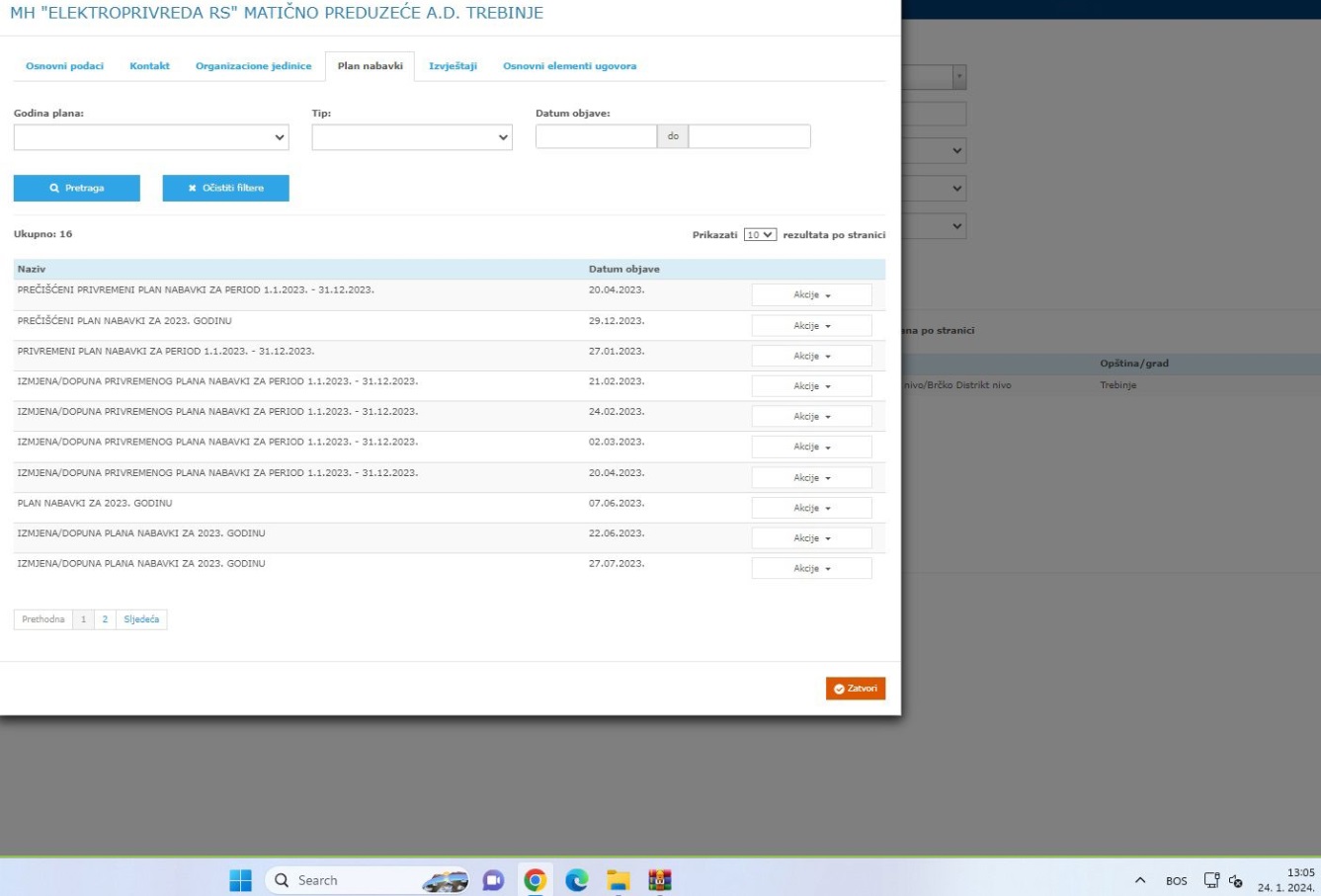Open Akcije for row dated 22.06.2023
Image resolution: width=1321 pixels, height=896 pixels.
(811, 538)
